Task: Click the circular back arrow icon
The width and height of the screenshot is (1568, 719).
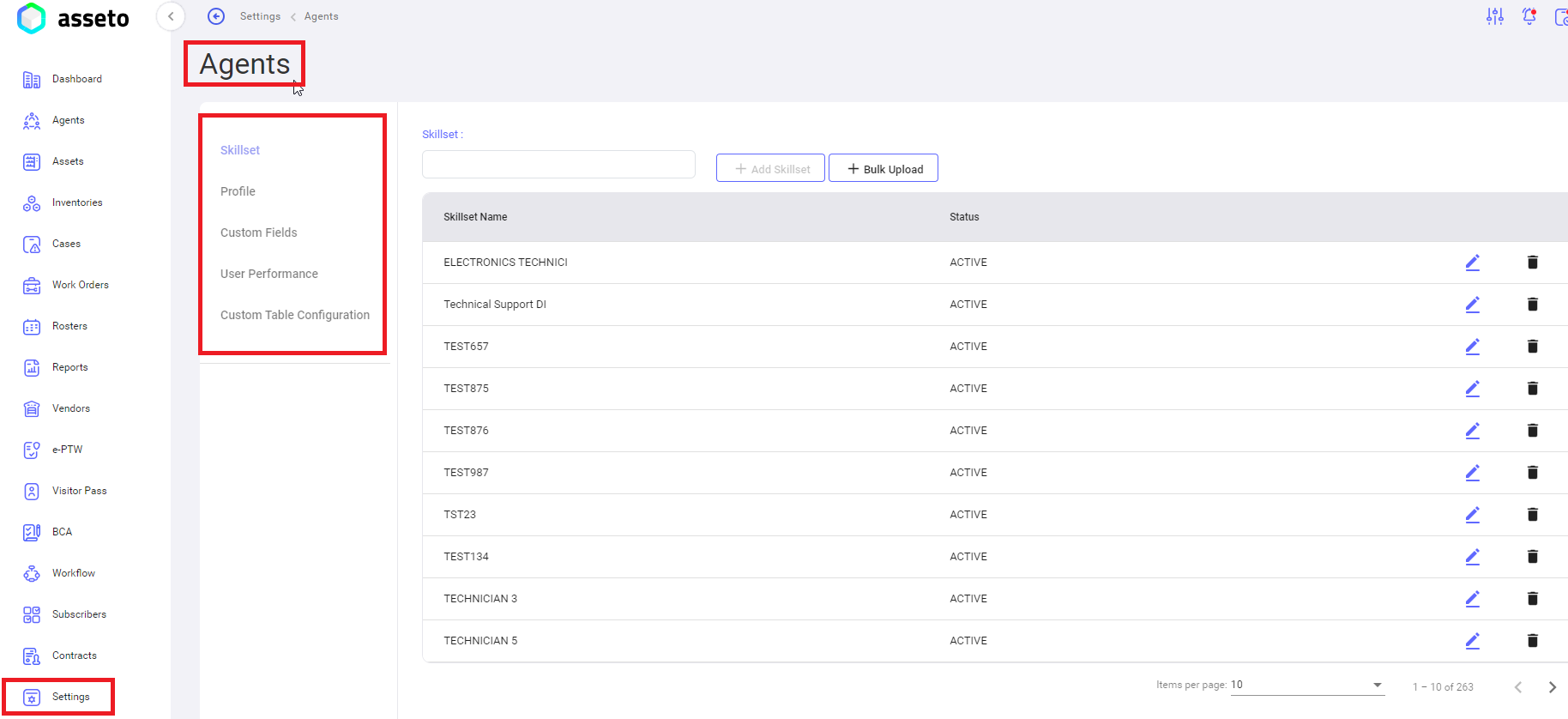Action: (216, 16)
